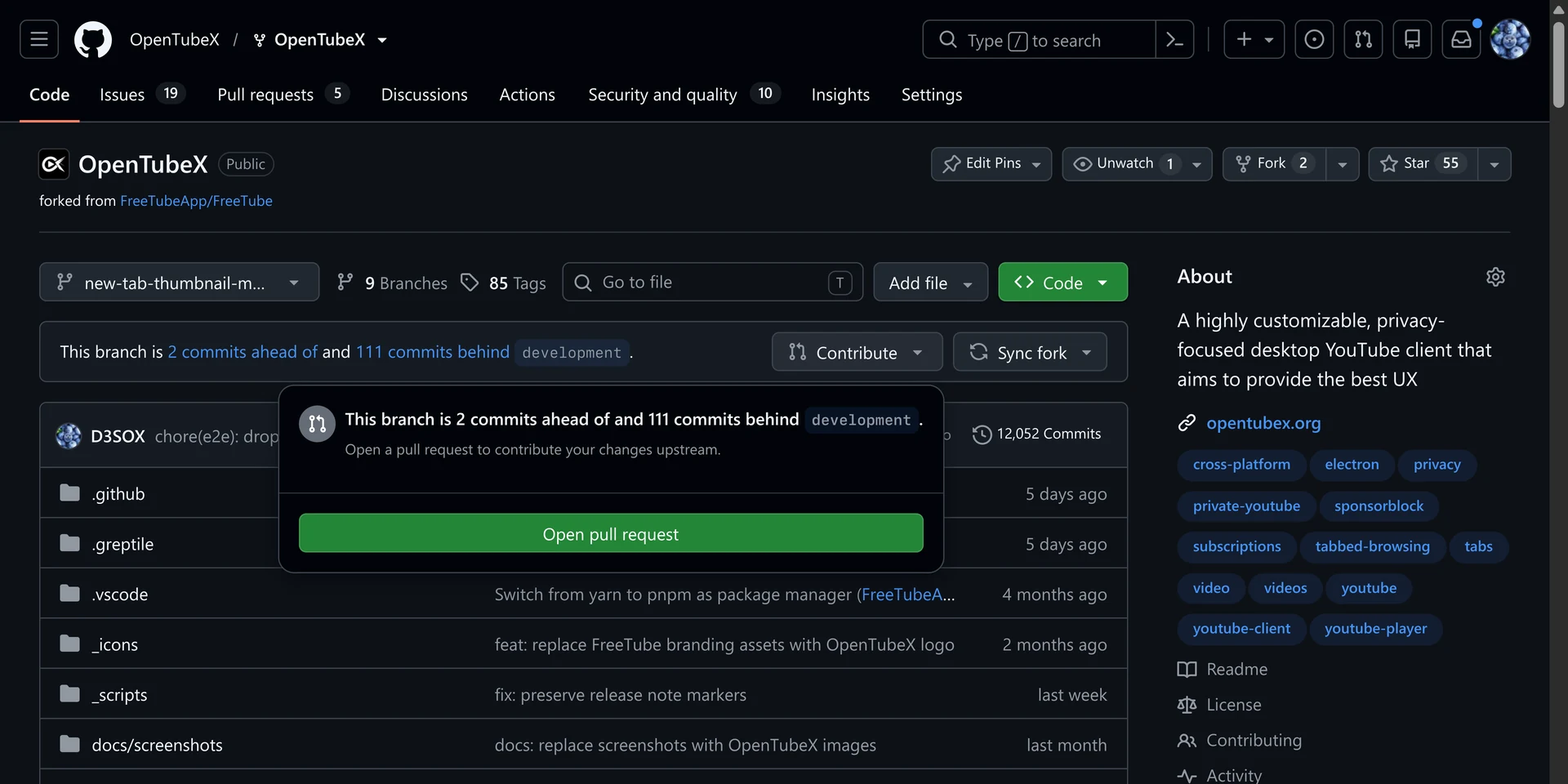
Task: Open the Star lists dropdown arrow
Action: point(1494,164)
